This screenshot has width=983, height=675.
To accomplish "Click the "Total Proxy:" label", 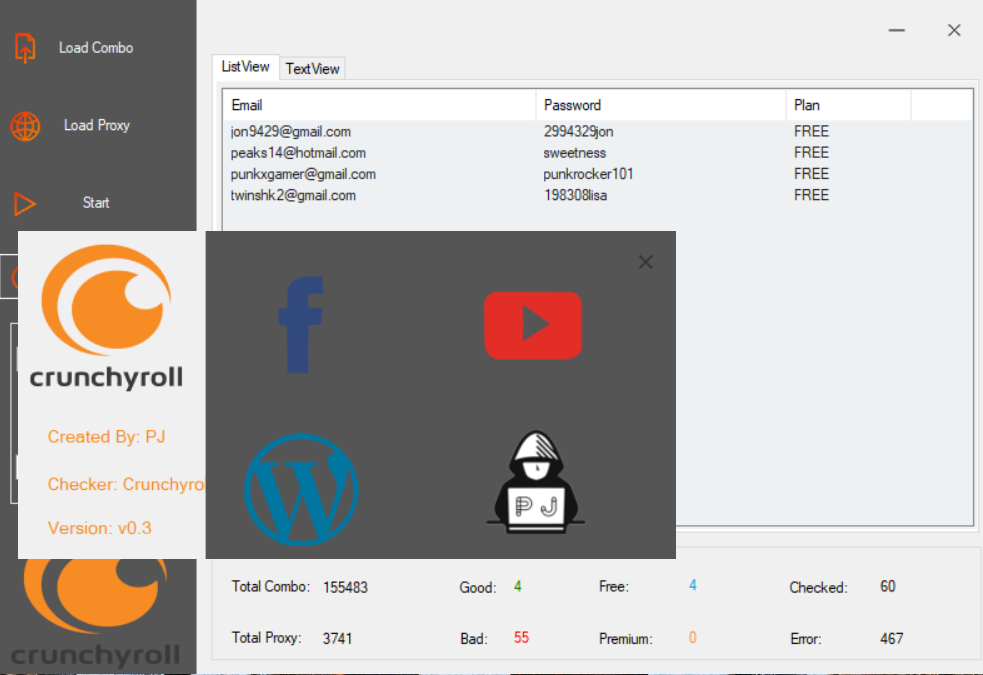I will tap(266, 638).
